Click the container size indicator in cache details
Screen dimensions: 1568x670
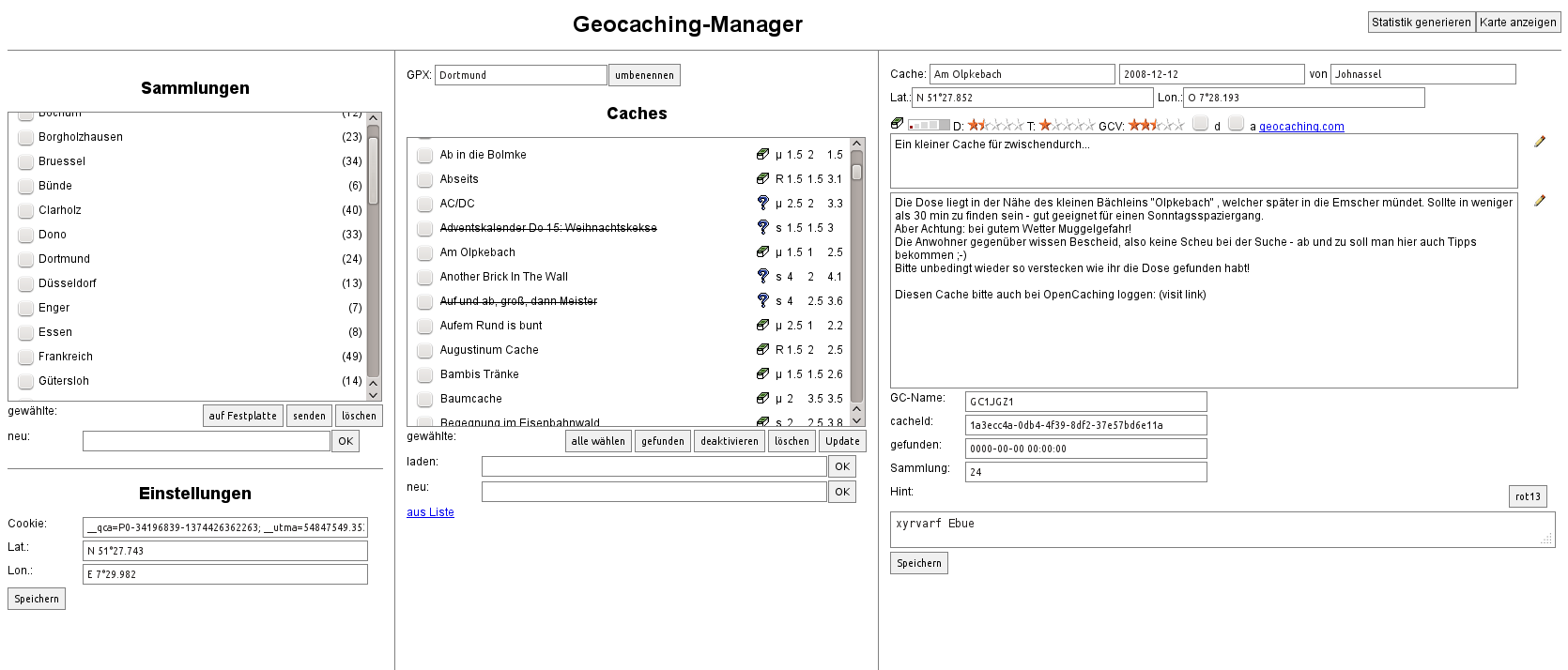(929, 125)
